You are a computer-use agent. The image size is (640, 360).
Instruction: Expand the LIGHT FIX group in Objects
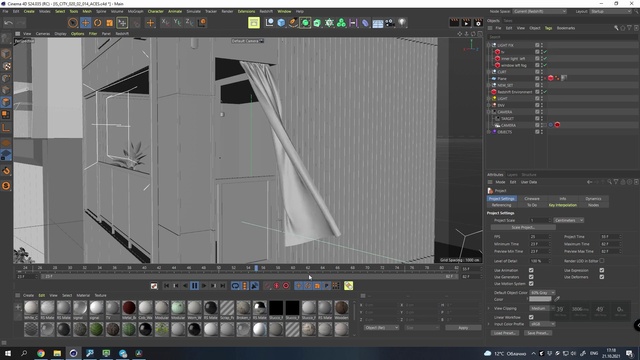(489, 45)
